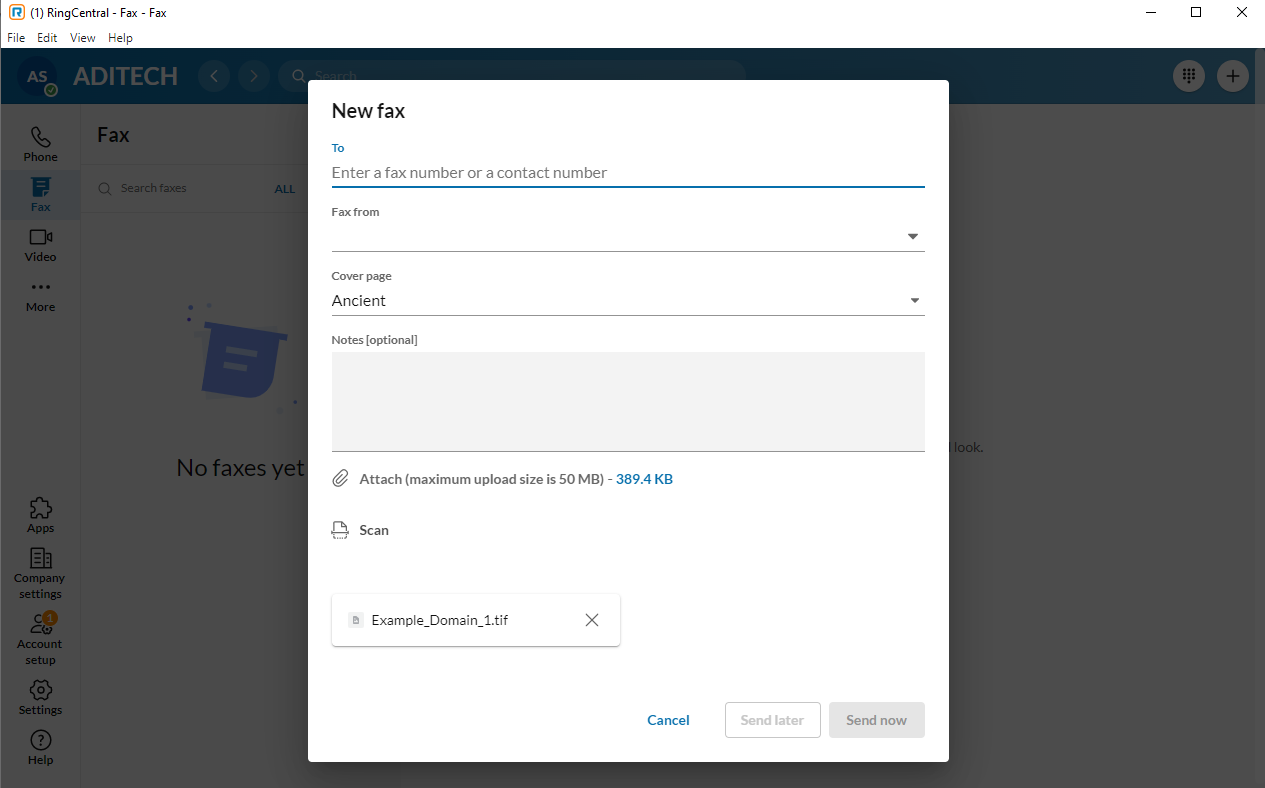
Task: Expand the Cover page Ancient dropdown
Action: tap(912, 301)
